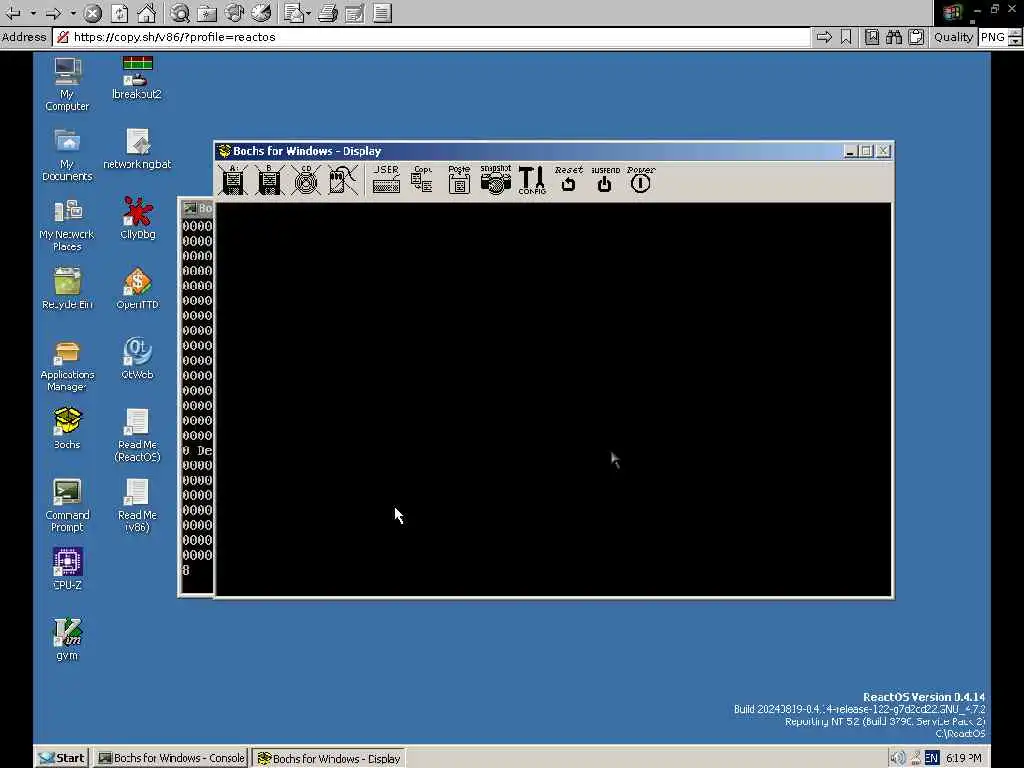Click the Bochs Display window title bar
The height and width of the screenshot is (768, 1024).
click(x=529, y=151)
